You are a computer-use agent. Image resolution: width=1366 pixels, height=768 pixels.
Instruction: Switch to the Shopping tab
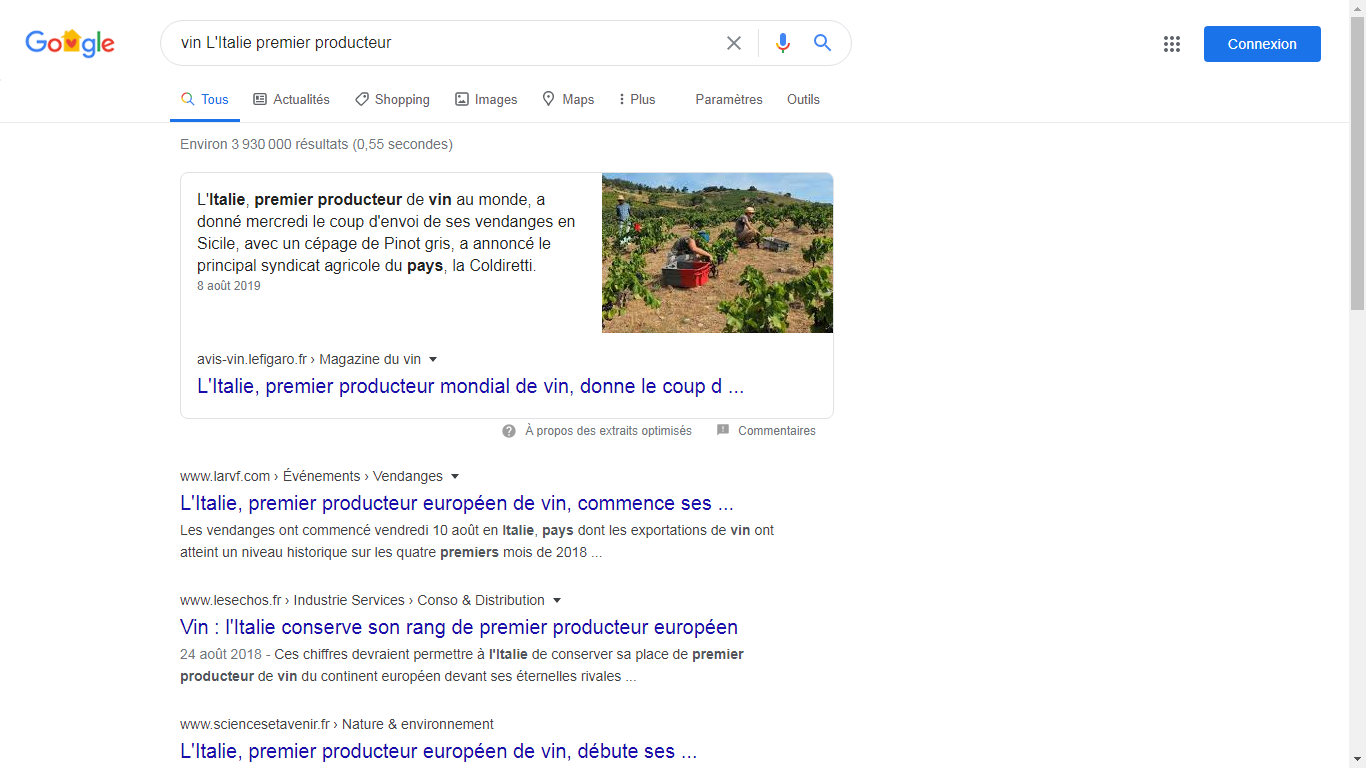tap(392, 99)
